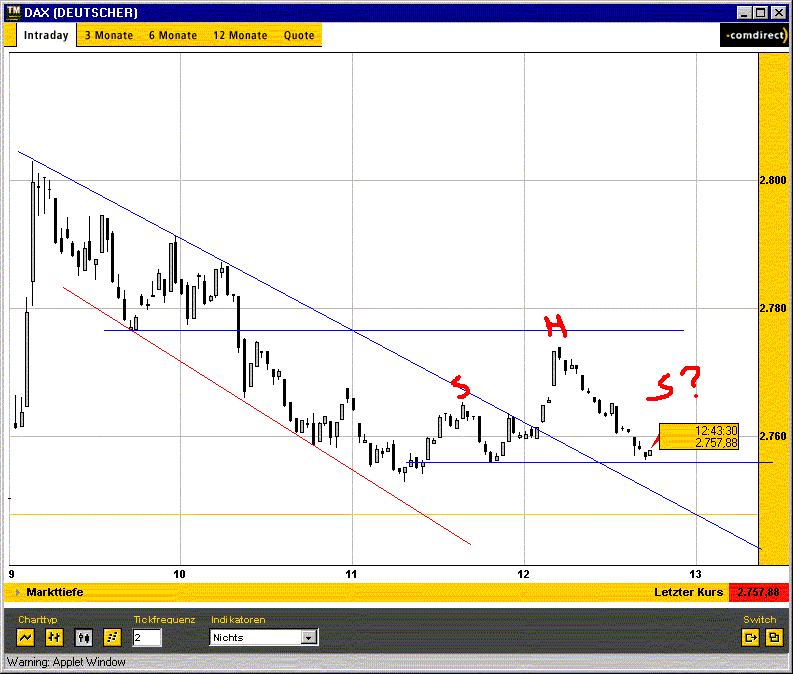Screen dimensions: 793x674
Task: Close the DAX window
Action: [x=779, y=13]
